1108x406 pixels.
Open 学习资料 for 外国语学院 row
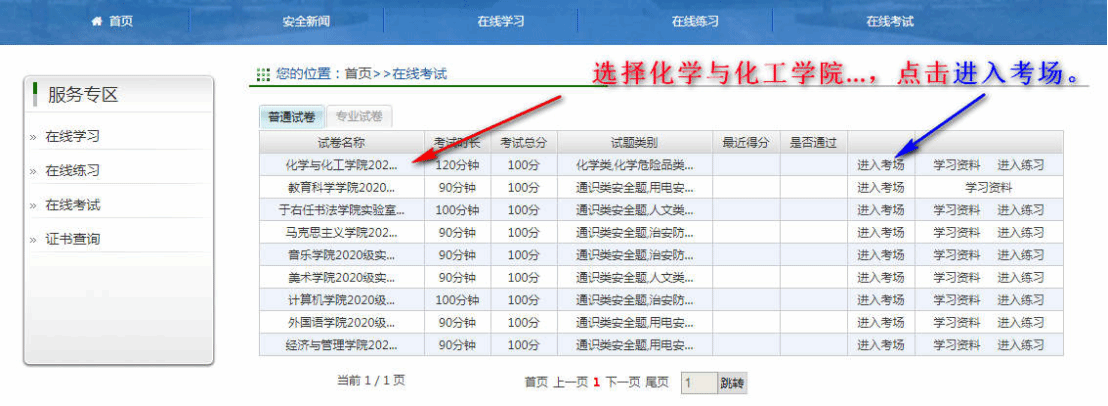click(957, 322)
